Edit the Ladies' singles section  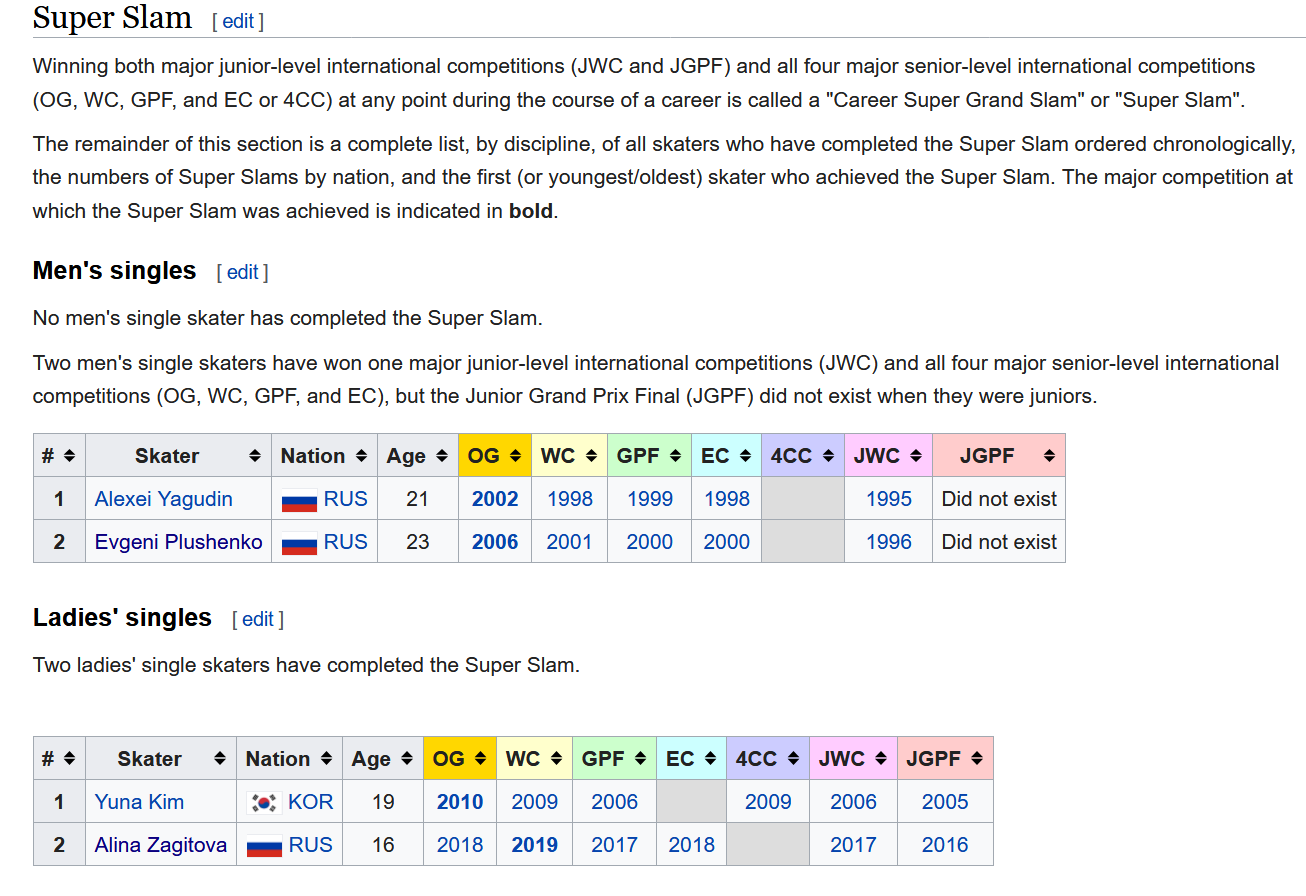(x=257, y=619)
